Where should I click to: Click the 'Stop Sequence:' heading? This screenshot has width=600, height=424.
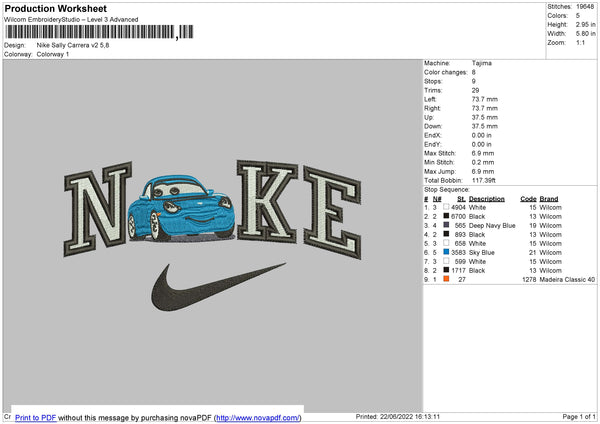pyautogui.click(x=447, y=189)
